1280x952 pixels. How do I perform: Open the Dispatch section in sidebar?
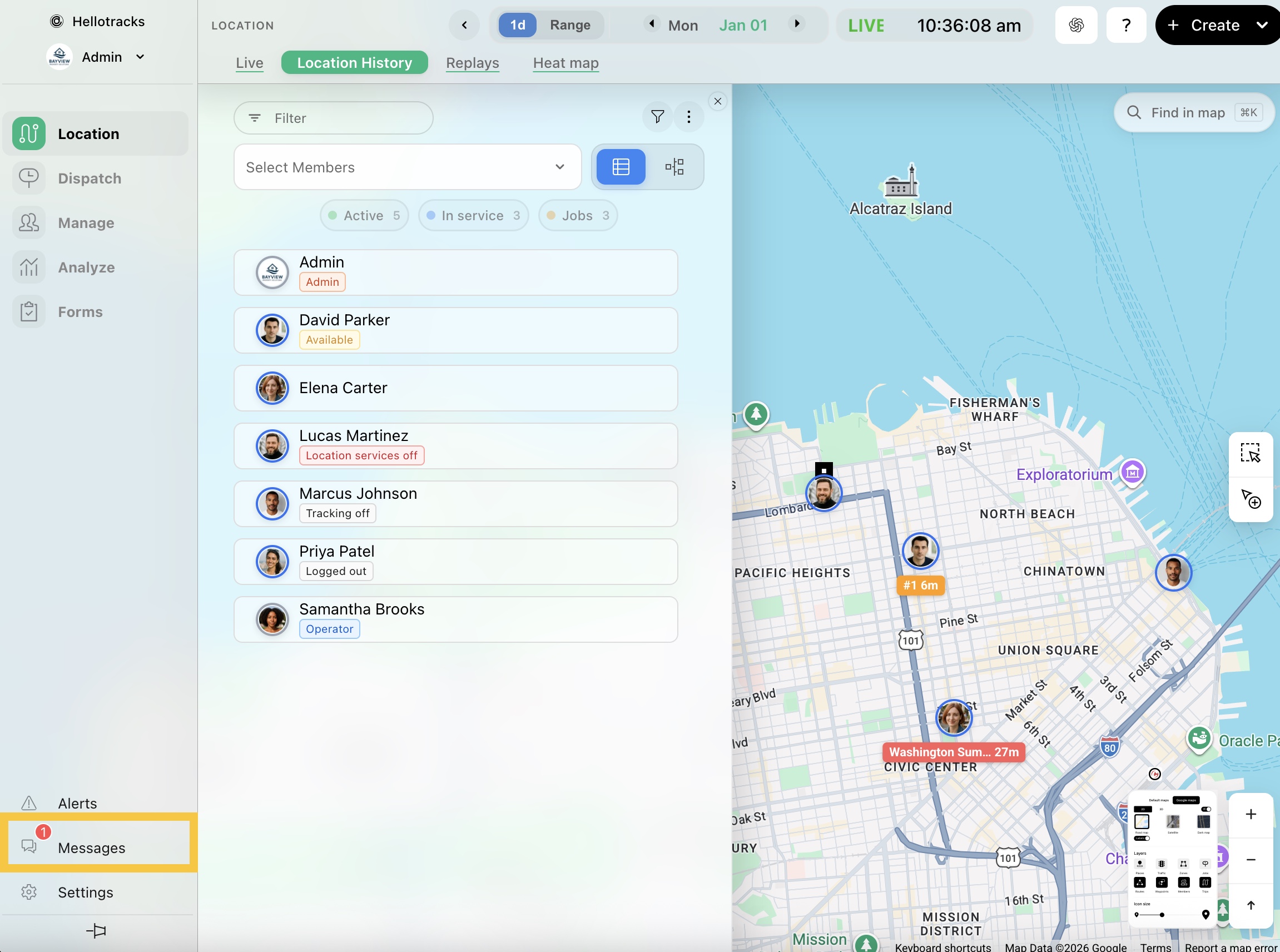(95, 178)
